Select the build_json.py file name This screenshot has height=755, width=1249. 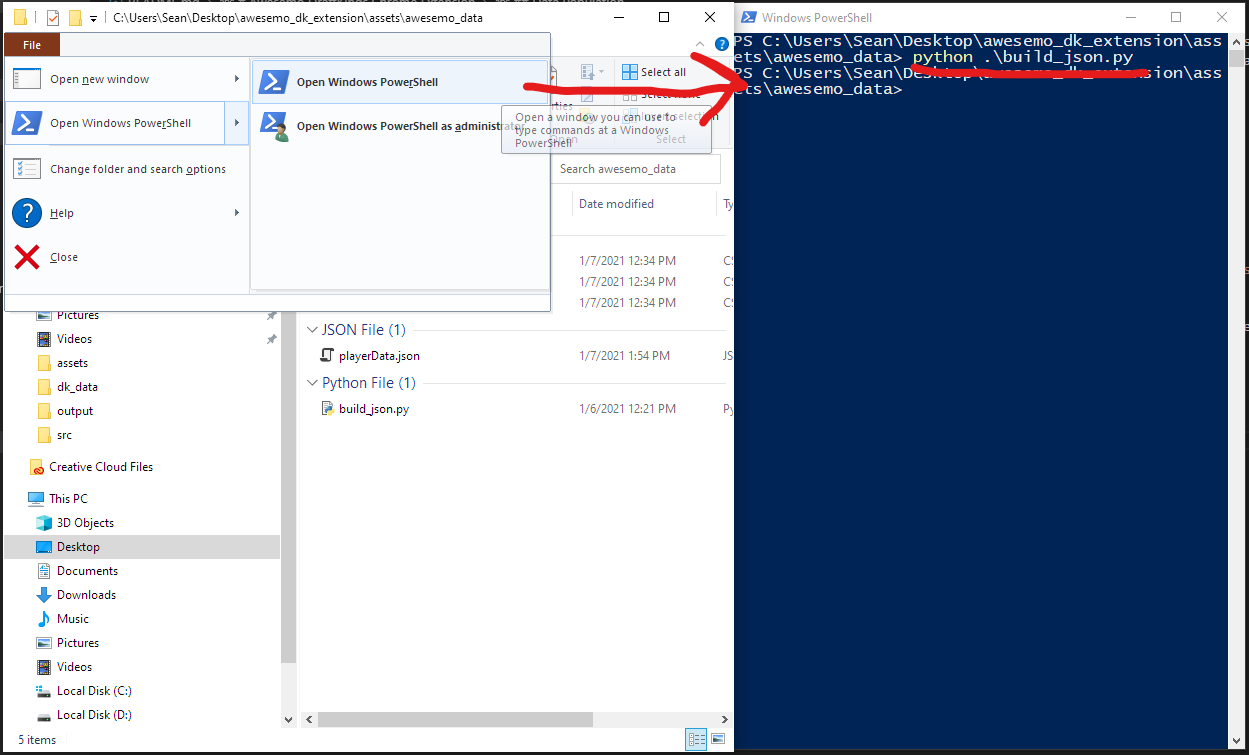(373, 409)
